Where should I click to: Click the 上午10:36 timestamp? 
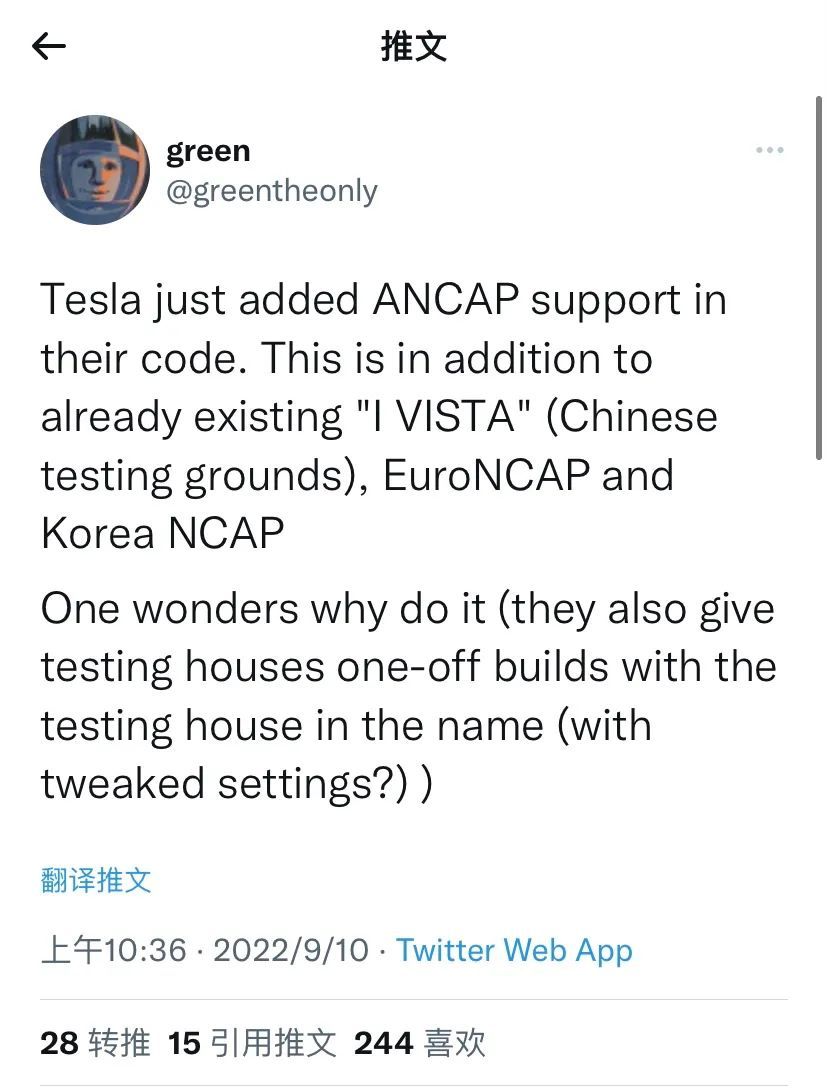click(x=114, y=950)
